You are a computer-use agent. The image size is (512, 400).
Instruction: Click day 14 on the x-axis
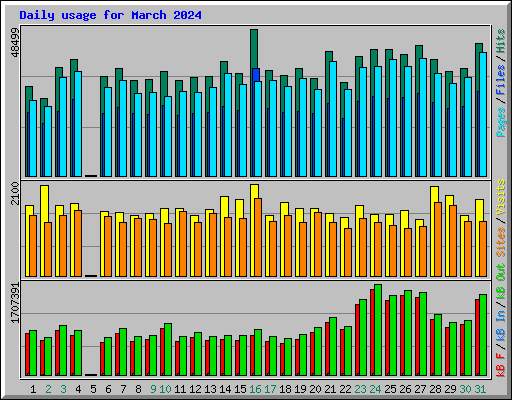[x=225, y=389]
